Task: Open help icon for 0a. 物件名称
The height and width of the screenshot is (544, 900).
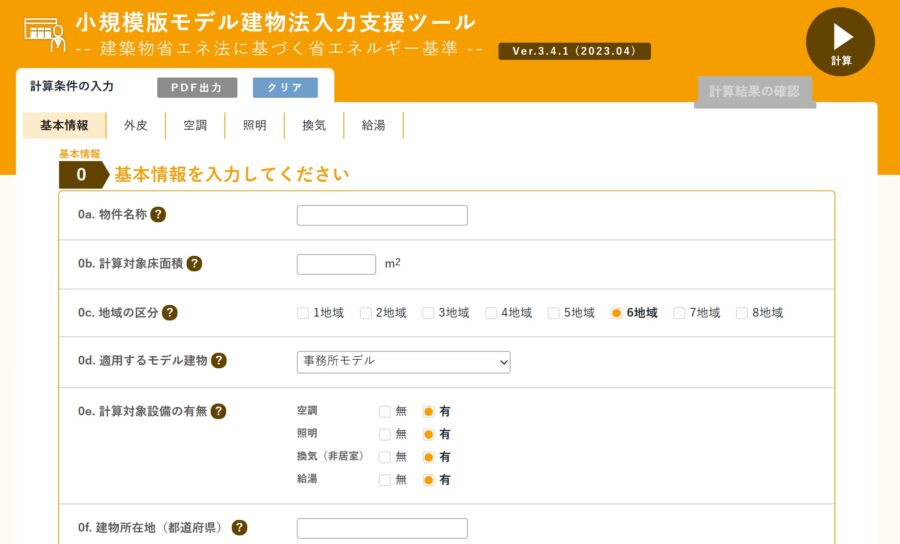Action: tap(158, 215)
